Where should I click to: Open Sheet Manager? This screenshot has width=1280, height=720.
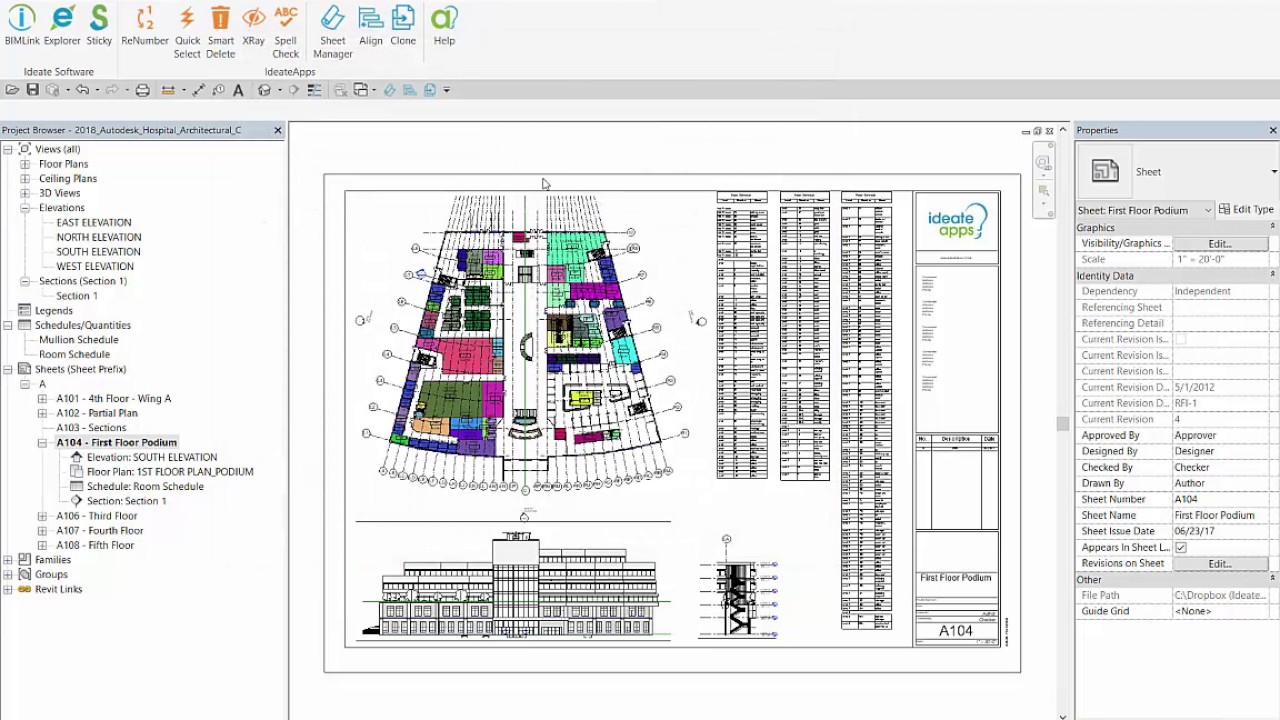333,32
